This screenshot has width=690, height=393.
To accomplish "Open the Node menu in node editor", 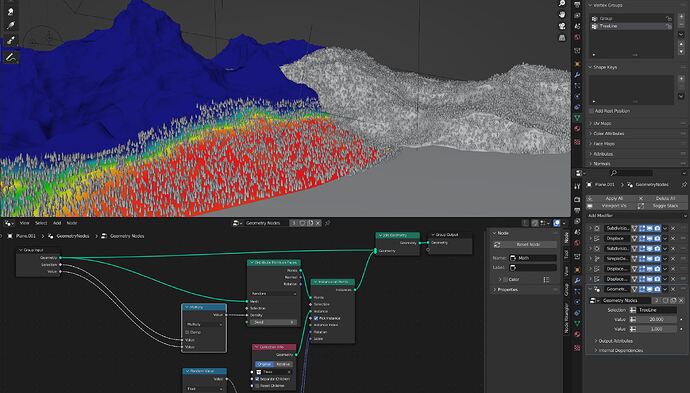I will click(72, 223).
